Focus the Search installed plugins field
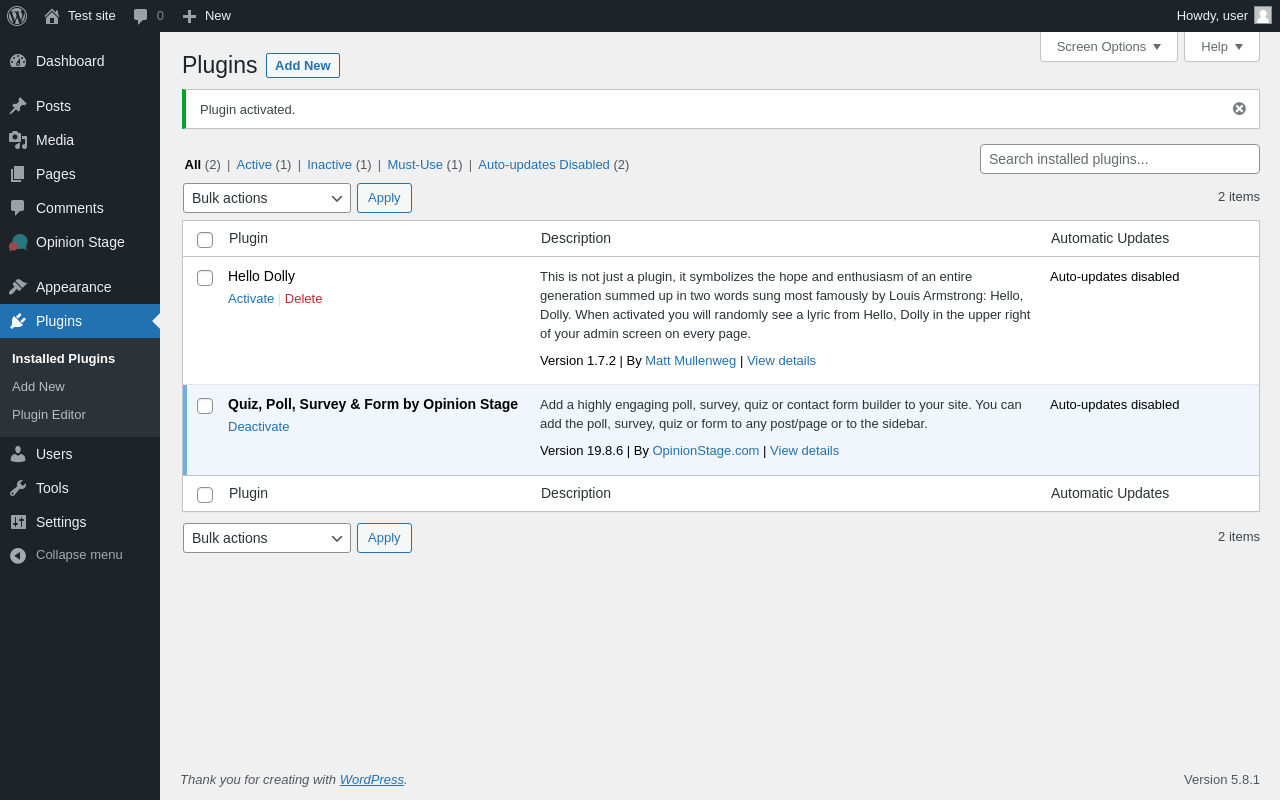Viewport: 1280px width, 800px height. point(1120,159)
